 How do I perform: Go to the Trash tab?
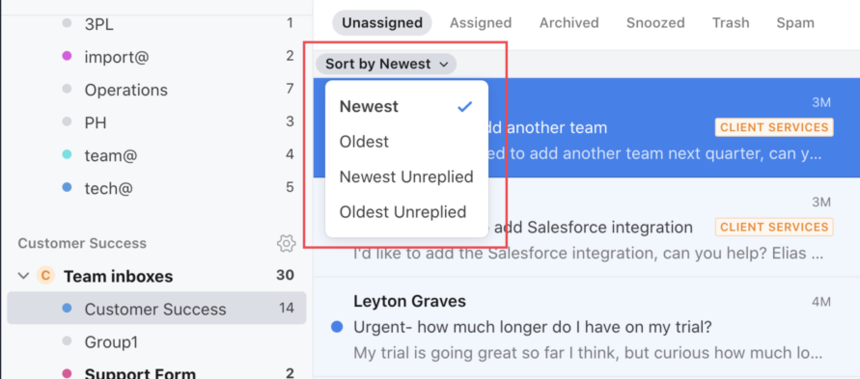pyautogui.click(x=731, y=23)
